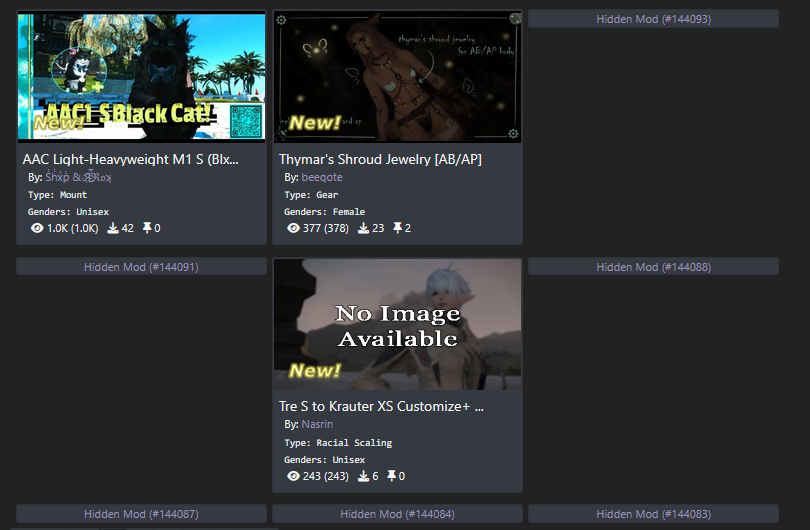The image size is (810, 530).
Task: Click views eye icon on Tre S card
Action: (x=293, y=476)
